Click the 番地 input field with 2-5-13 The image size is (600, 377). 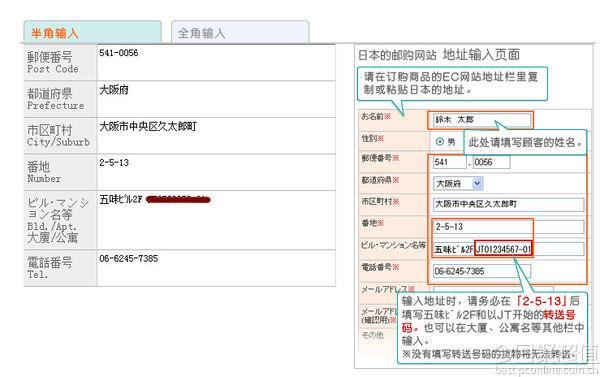509,227
